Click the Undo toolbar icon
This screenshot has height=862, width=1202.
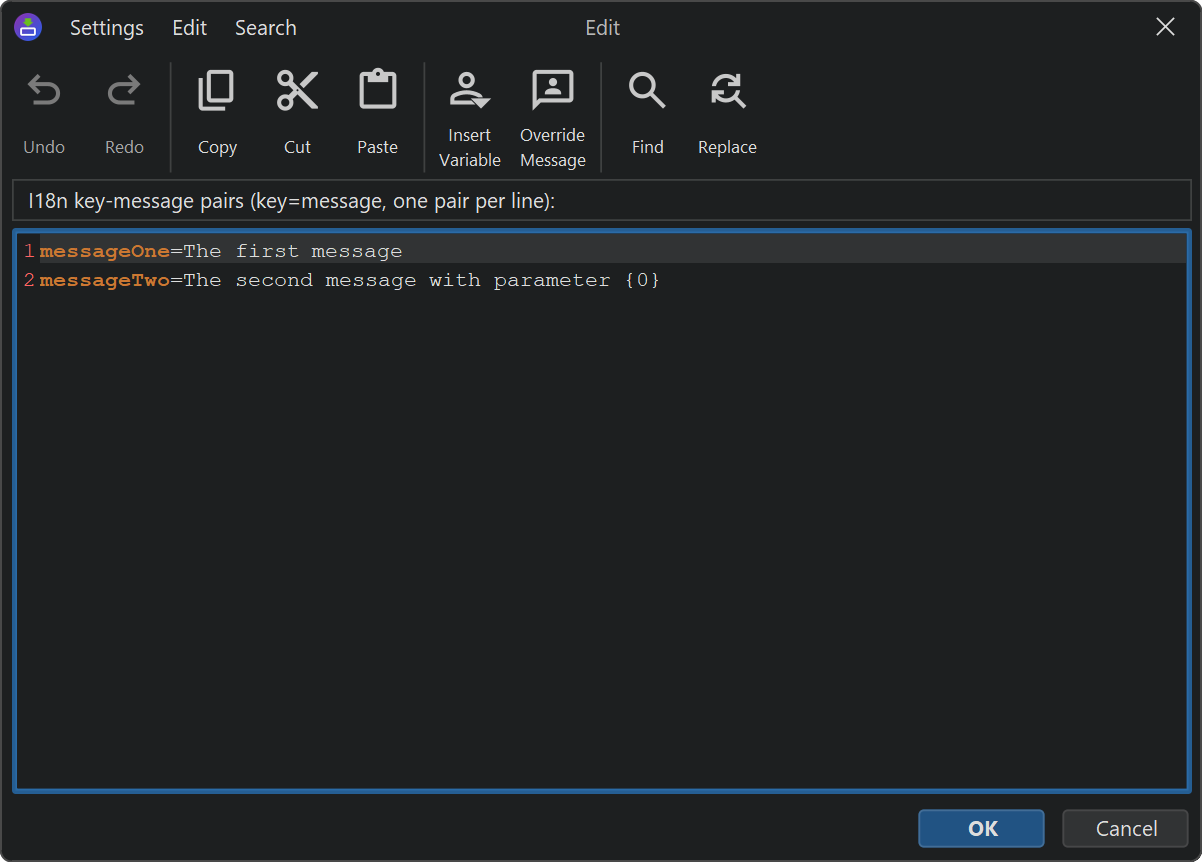[x=44, y=93]
